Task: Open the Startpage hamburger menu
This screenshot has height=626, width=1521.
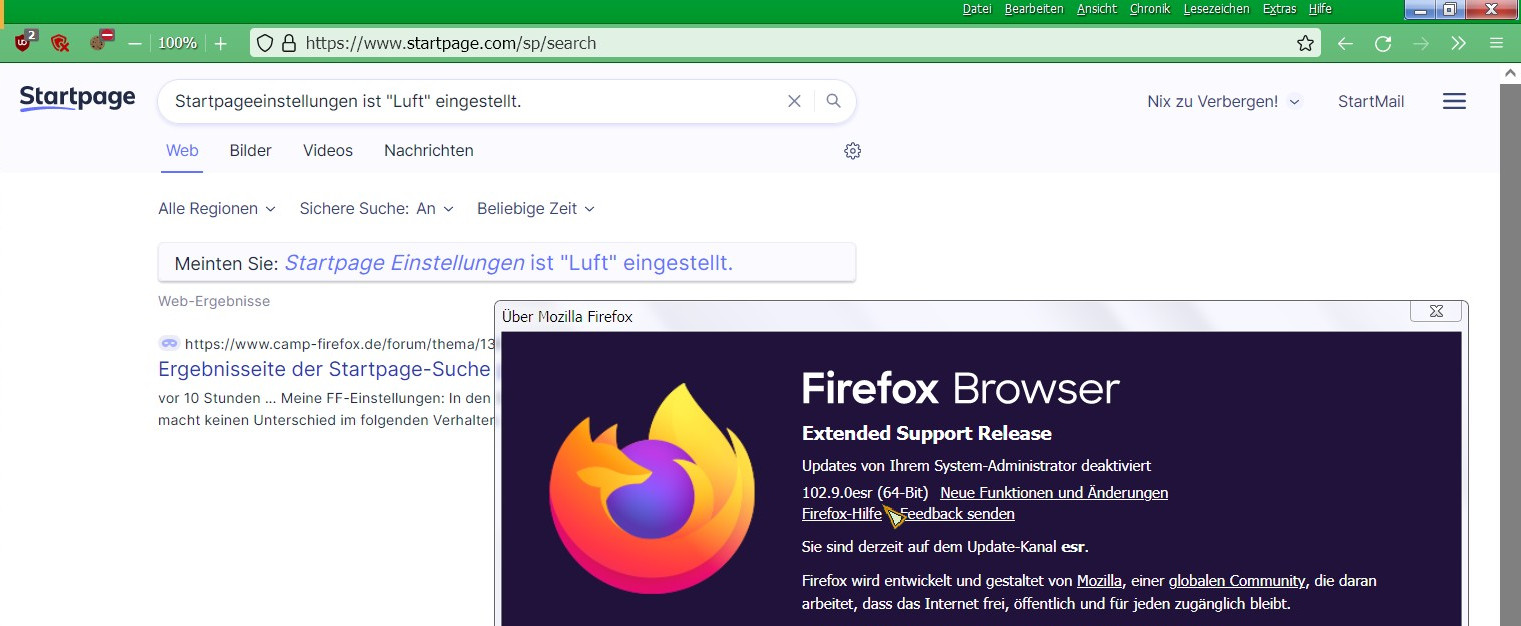Action: [x=1454, y=101]
